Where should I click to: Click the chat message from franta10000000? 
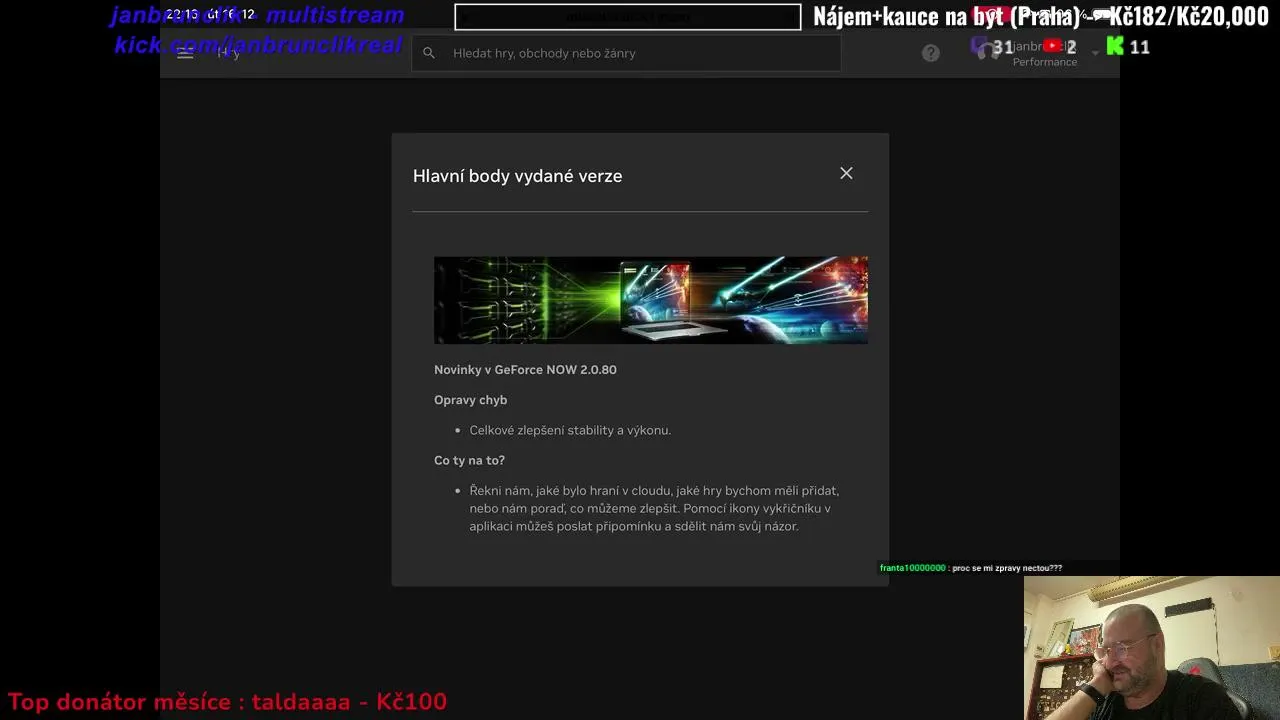click(x=971, y=568)
